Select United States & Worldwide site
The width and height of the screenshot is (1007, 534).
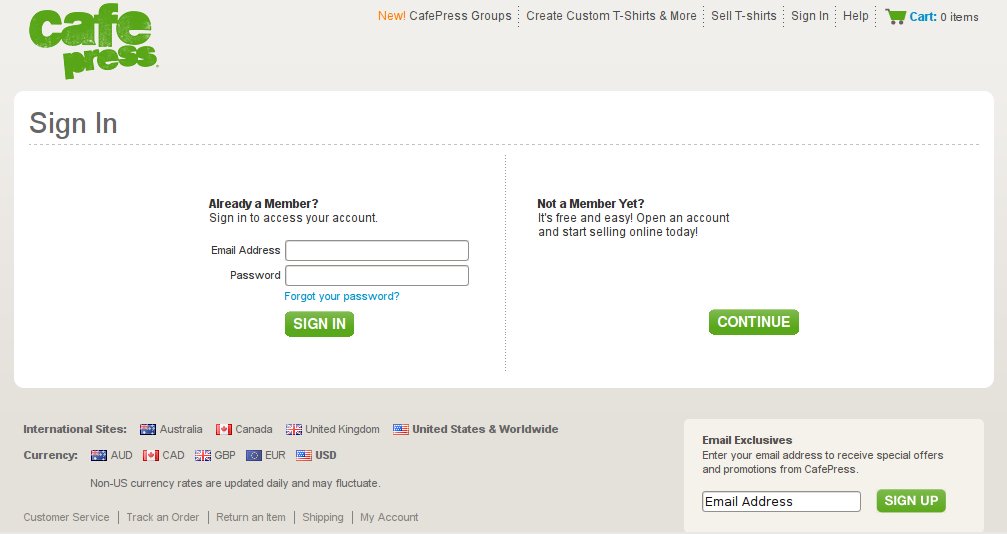pyautogui.click(x=485, y=429)
